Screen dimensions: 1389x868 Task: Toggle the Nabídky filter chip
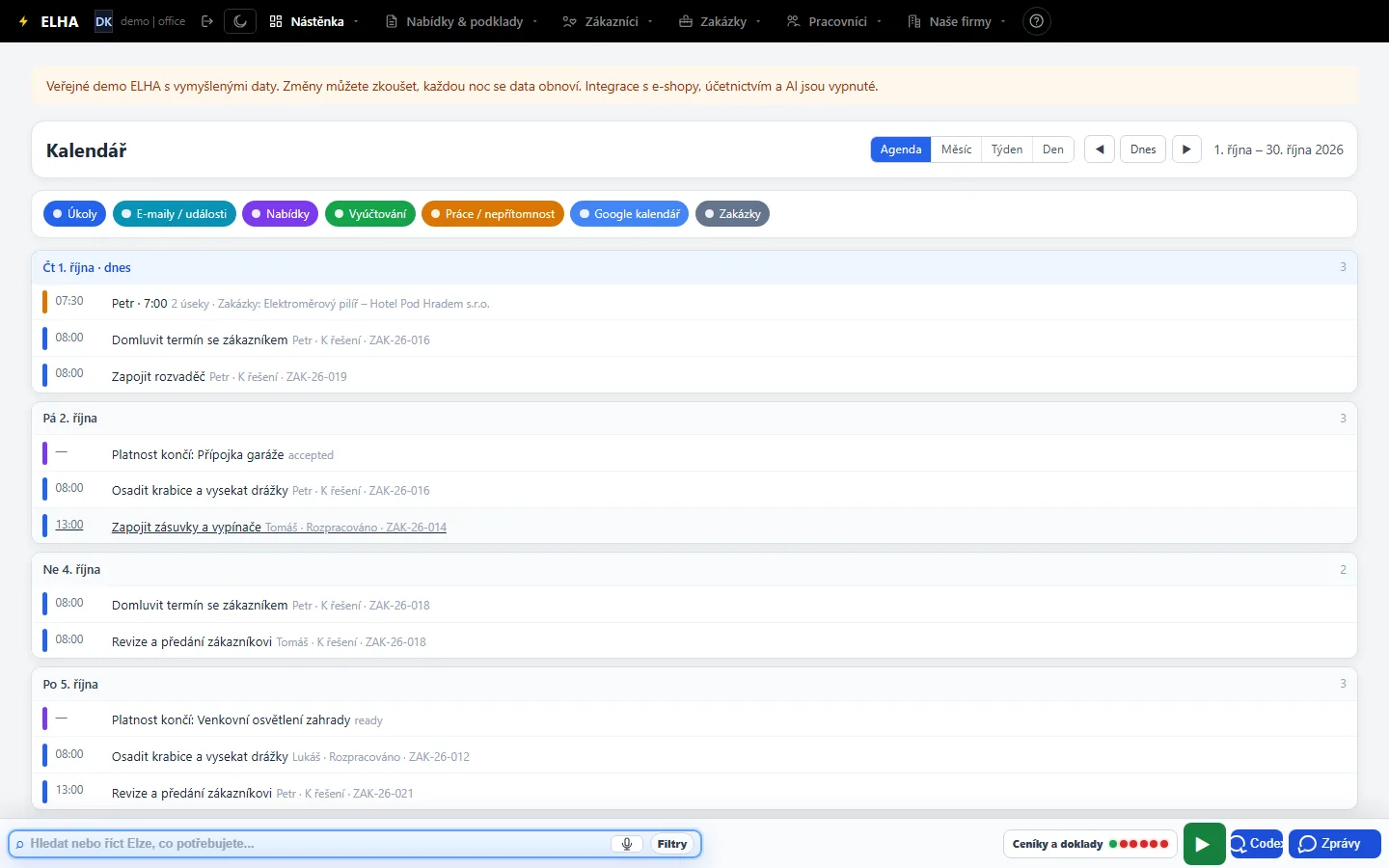coord(280,214)
